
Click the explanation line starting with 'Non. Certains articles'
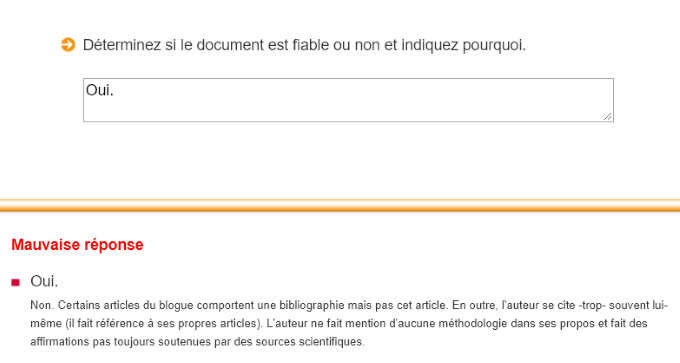[x=349, y=305]
